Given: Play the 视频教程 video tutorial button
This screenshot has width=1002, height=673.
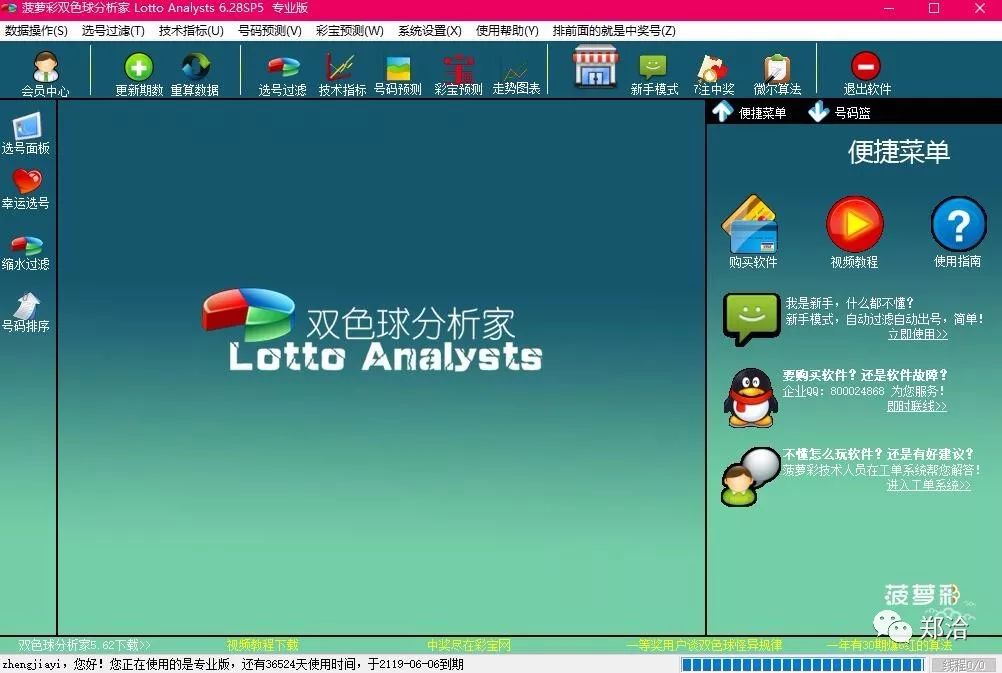Looking at the screenshot, I should tap(854, 232).
